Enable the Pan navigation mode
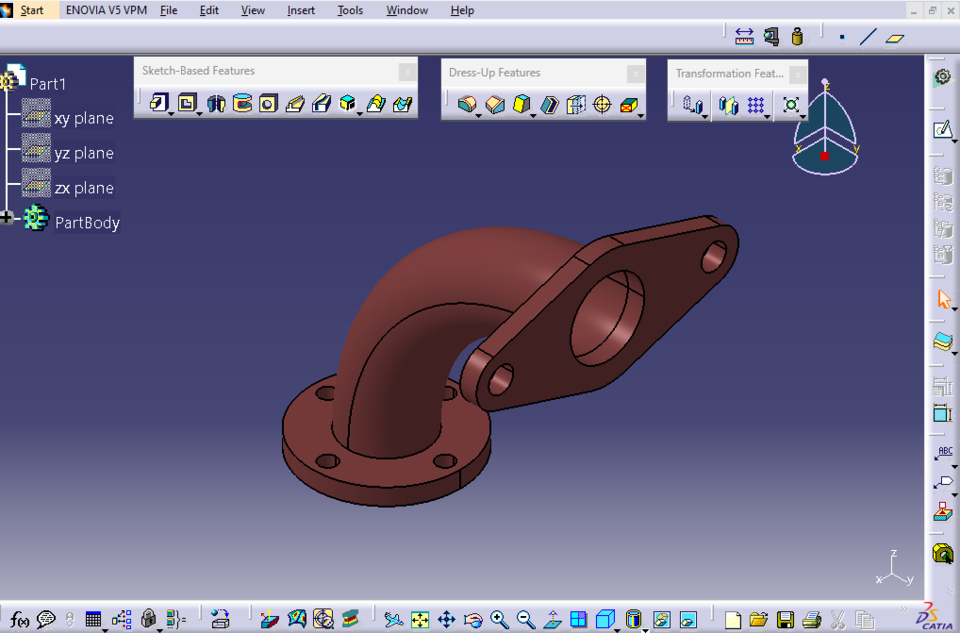This screenshot has height=633, width=960. click(x=447, y=619)
